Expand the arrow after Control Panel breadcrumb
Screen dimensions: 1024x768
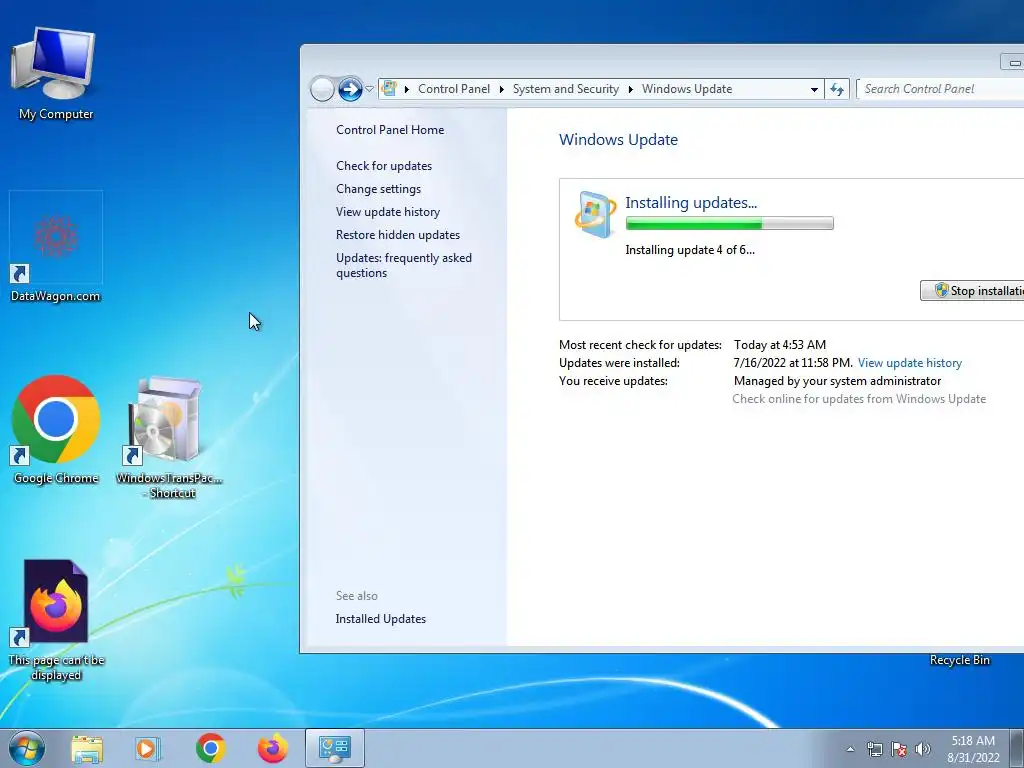[x=502, y=89]
